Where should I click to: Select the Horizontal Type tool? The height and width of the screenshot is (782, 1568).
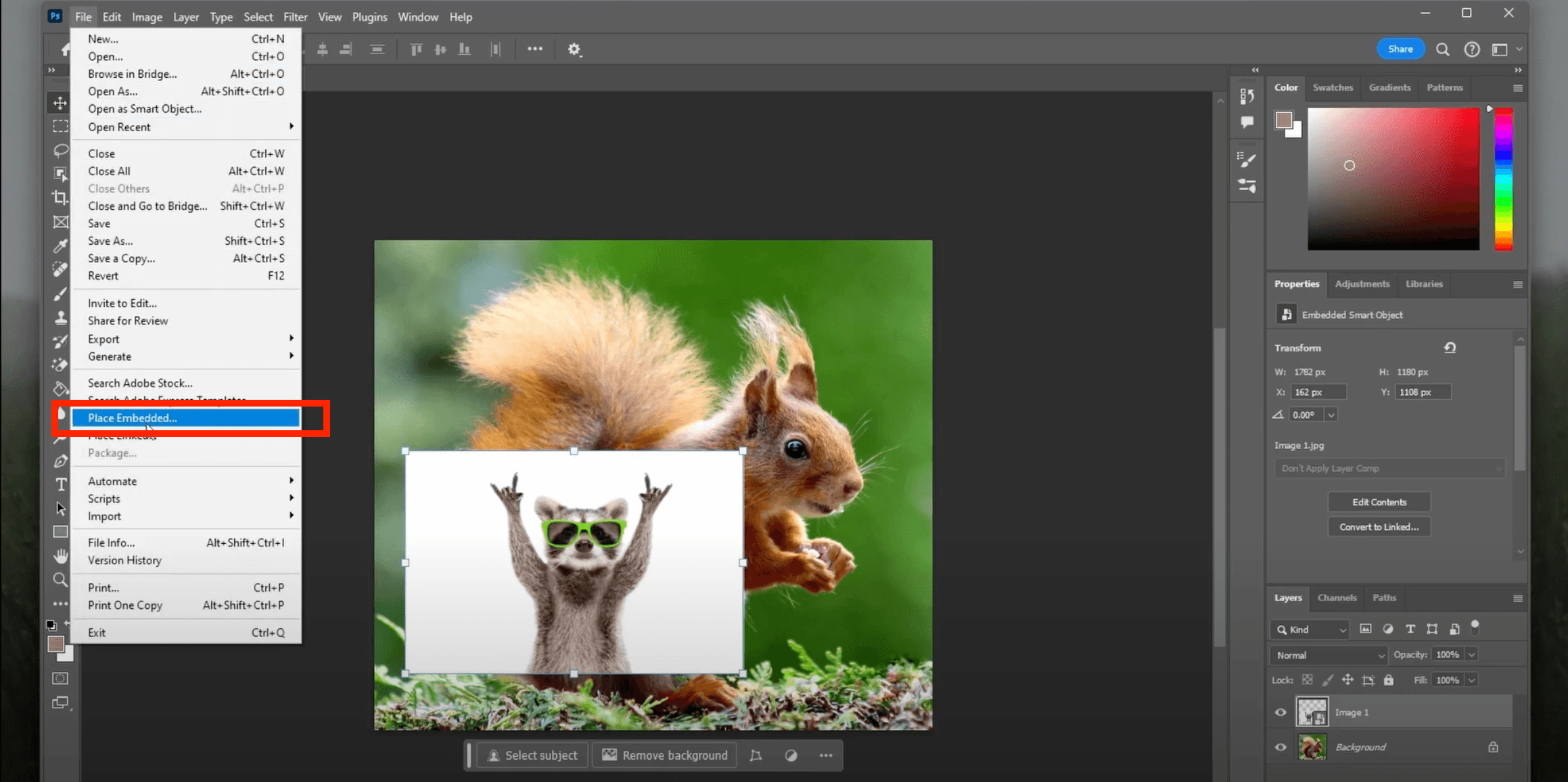(x=61, y=484)
